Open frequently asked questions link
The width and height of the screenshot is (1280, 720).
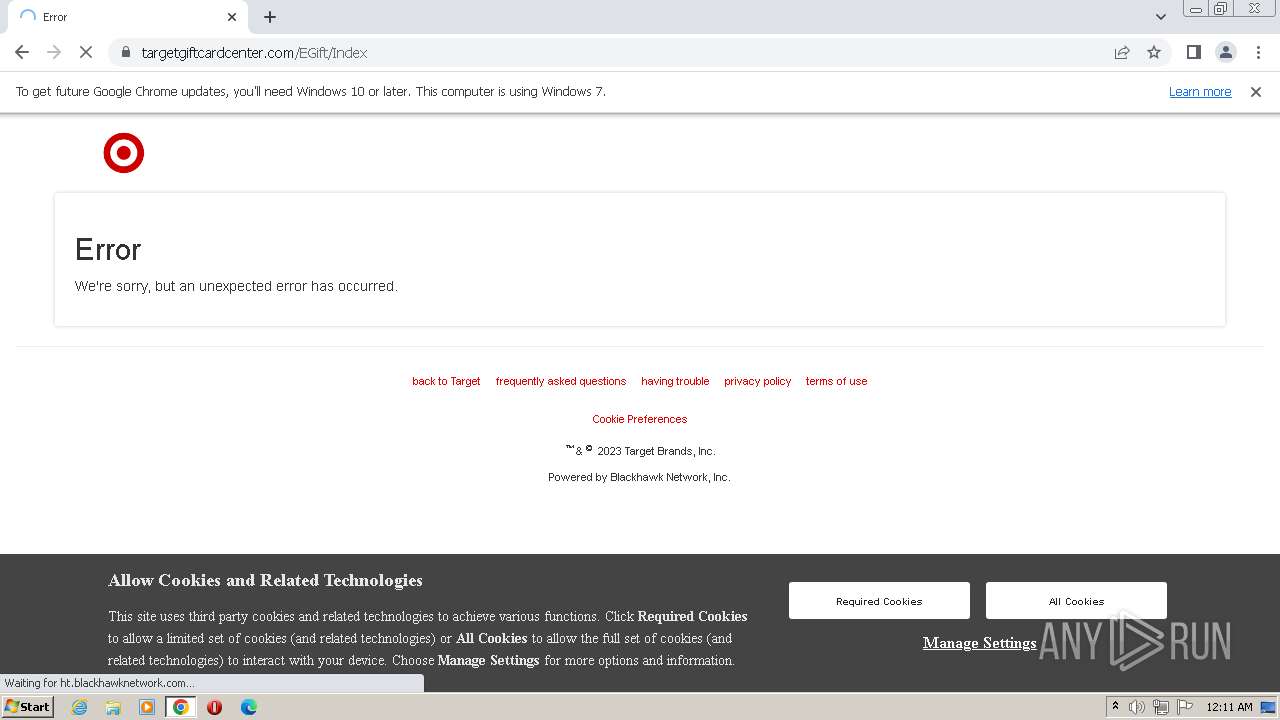(x=561, y=381)
